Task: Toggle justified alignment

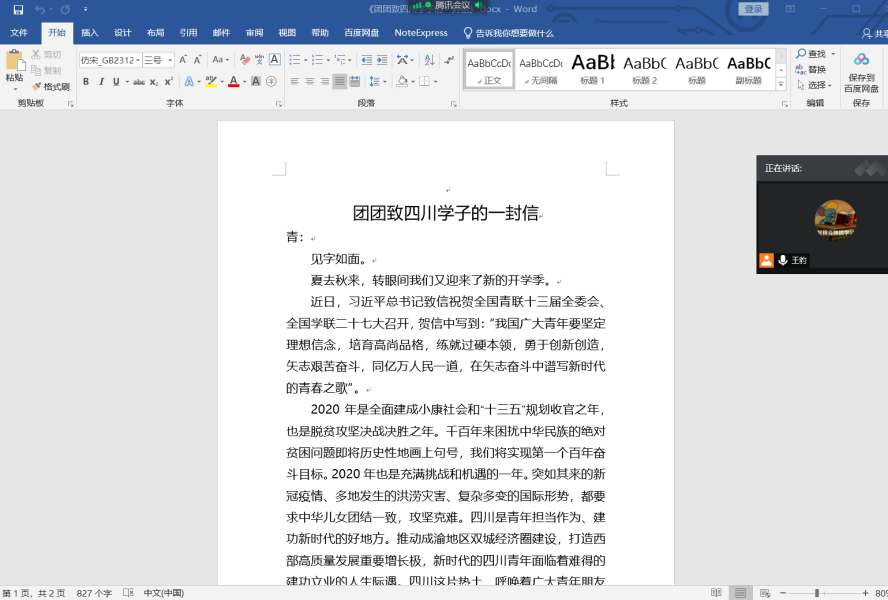Action: (339, 82)
